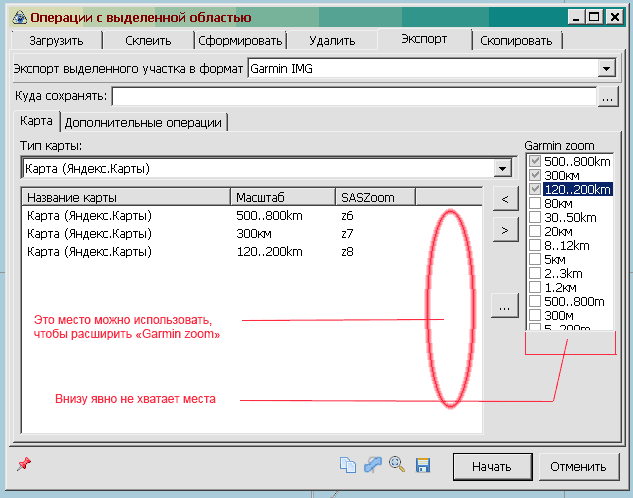Click the Начать button
This screenshot has width=633, height=498.
tap(492, 466)
